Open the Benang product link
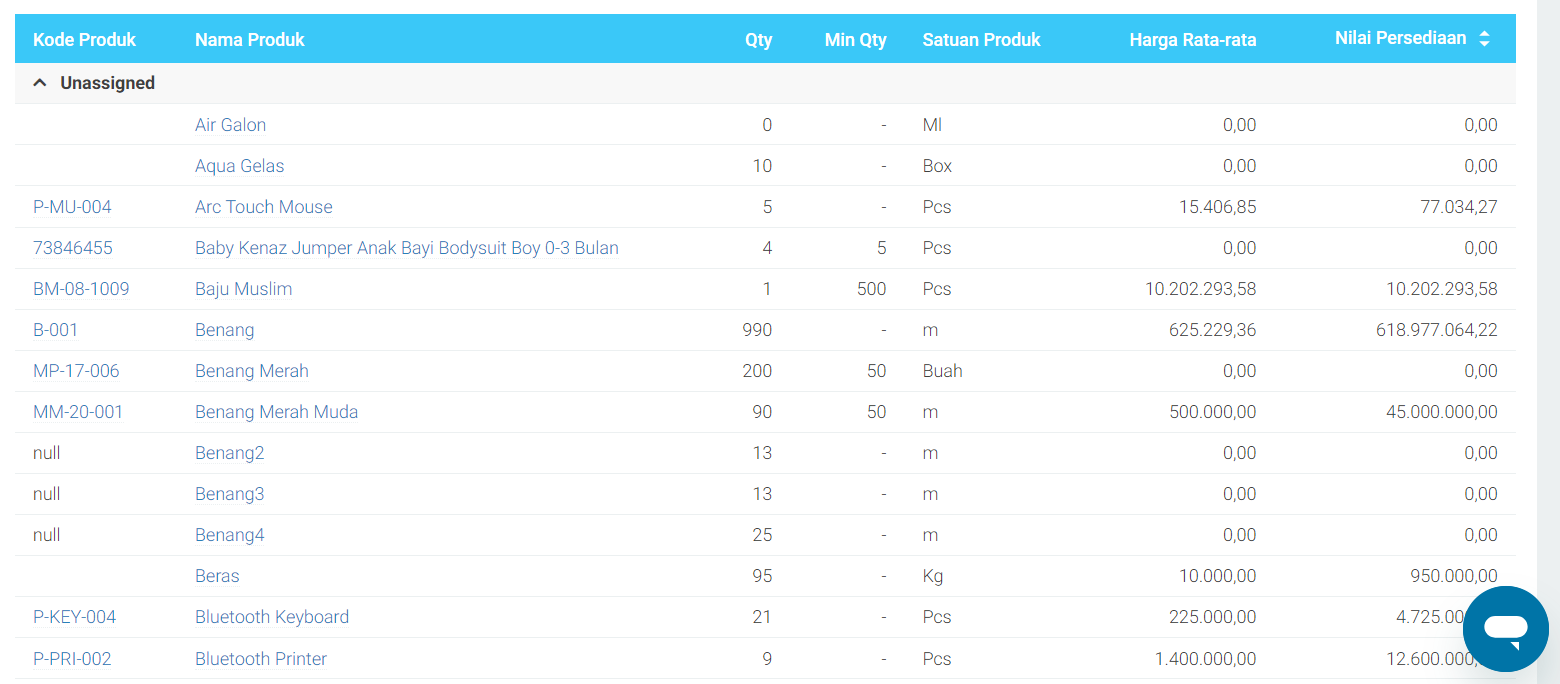1560x684 pixels. click(224, 330)
